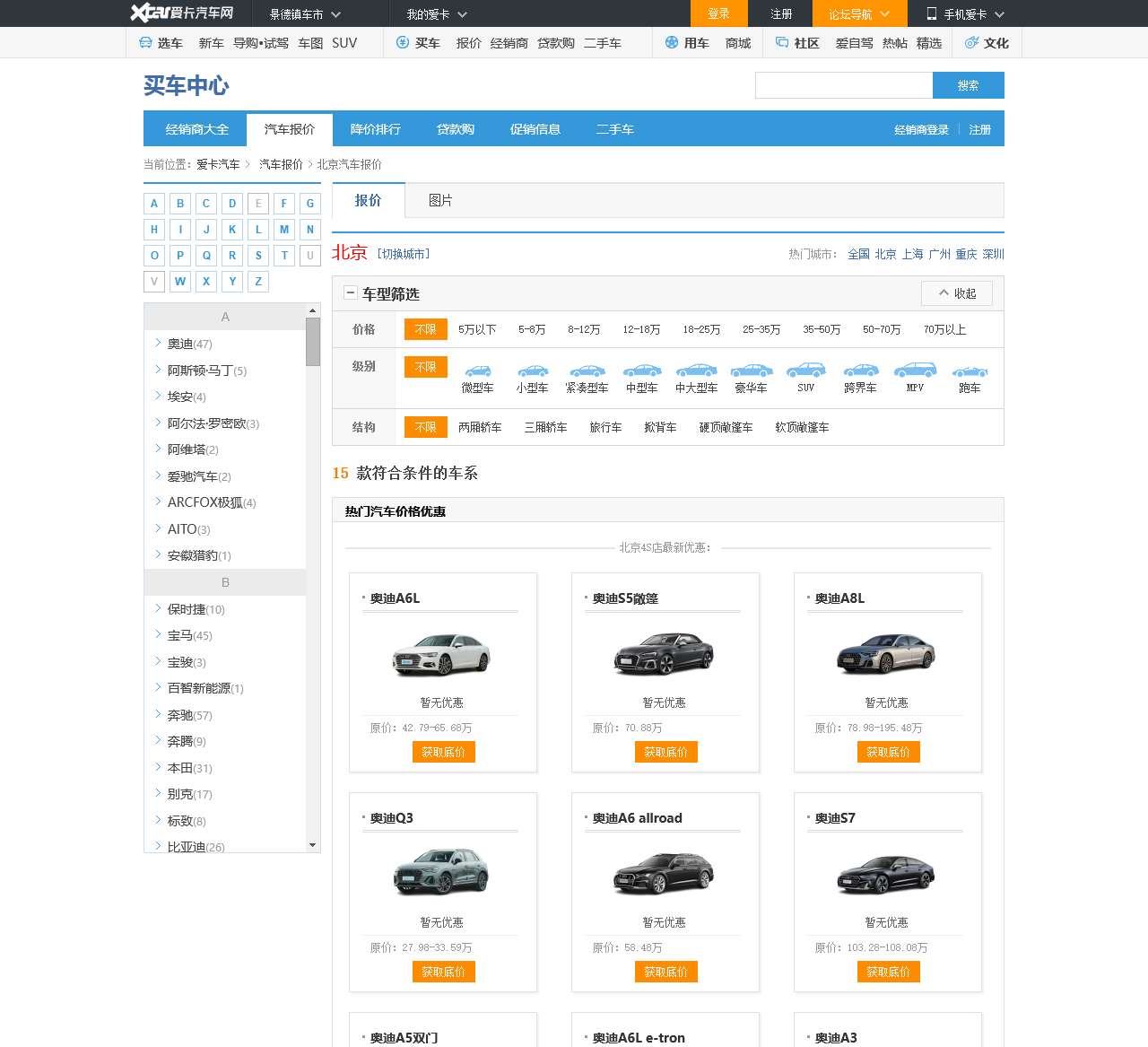This screenshot has width=1148, height=1047.
Task: Choose 上海 from hot cities
Action: pyautogui.click(x=912, y=254)
